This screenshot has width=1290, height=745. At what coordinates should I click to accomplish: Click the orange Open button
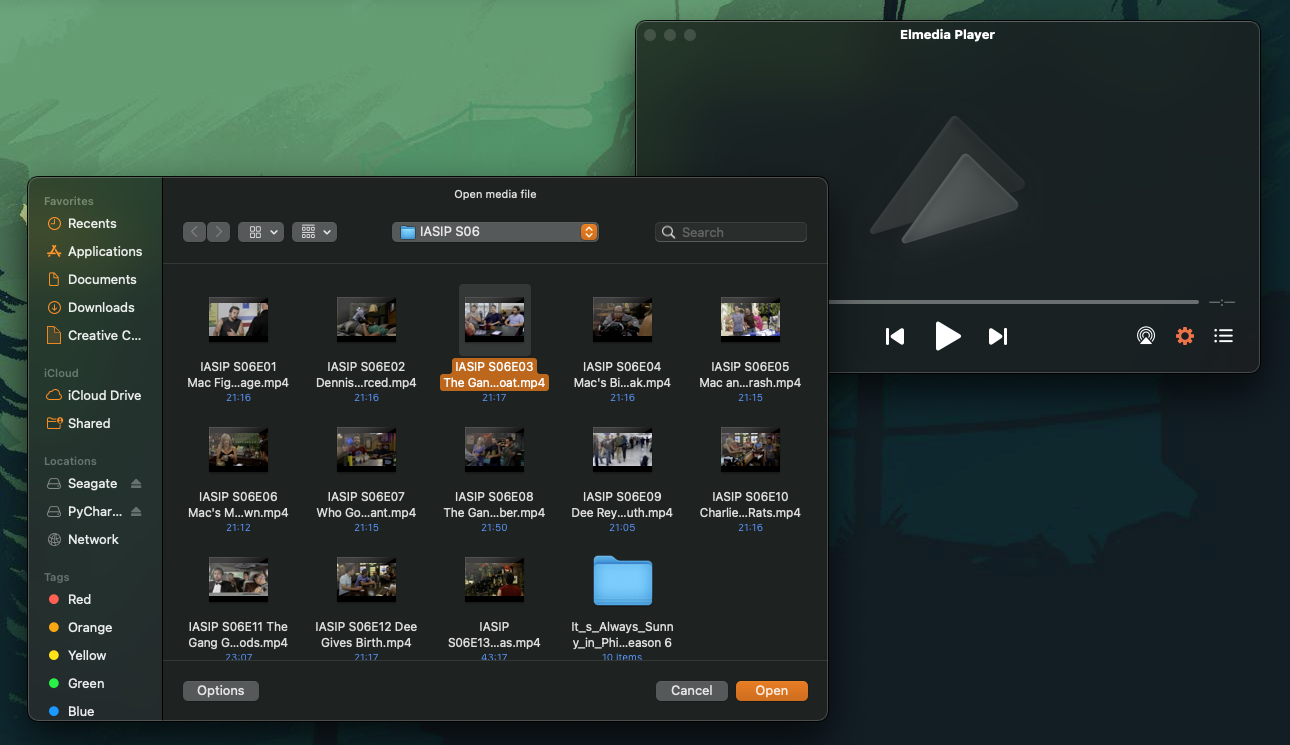click(771, 691)
